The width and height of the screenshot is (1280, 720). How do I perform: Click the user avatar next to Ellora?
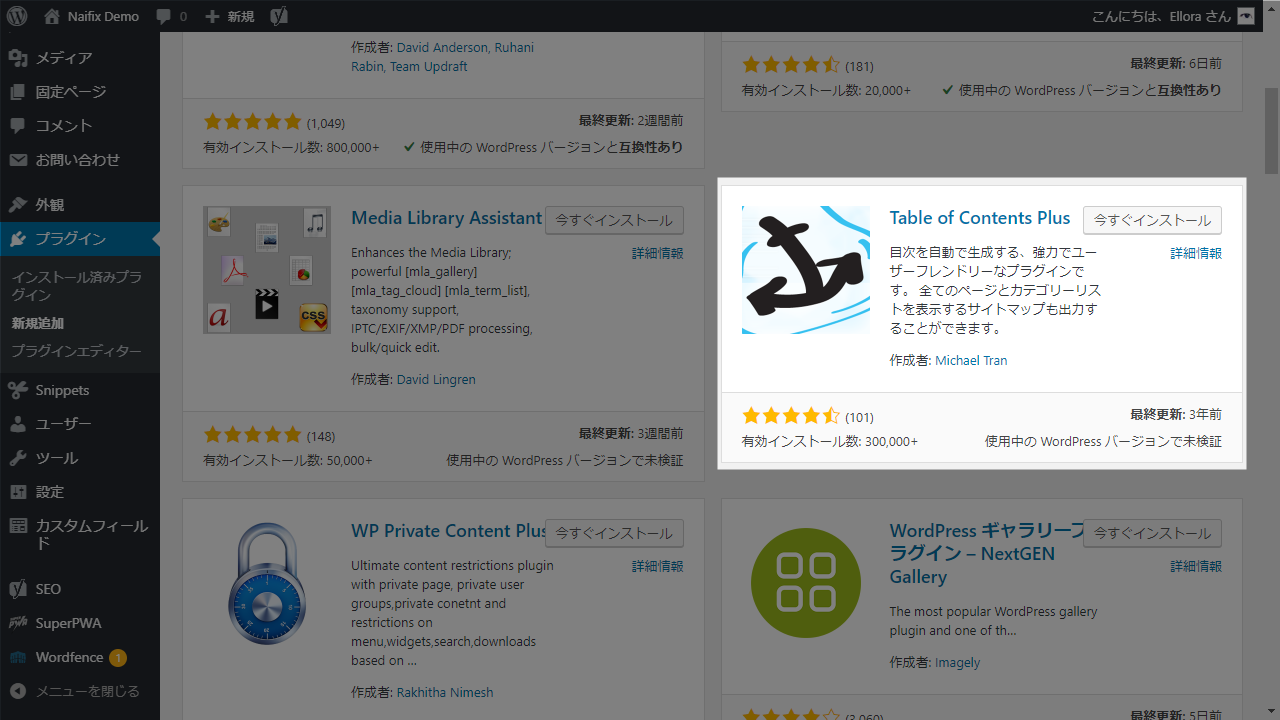[x=1245, y=16]
